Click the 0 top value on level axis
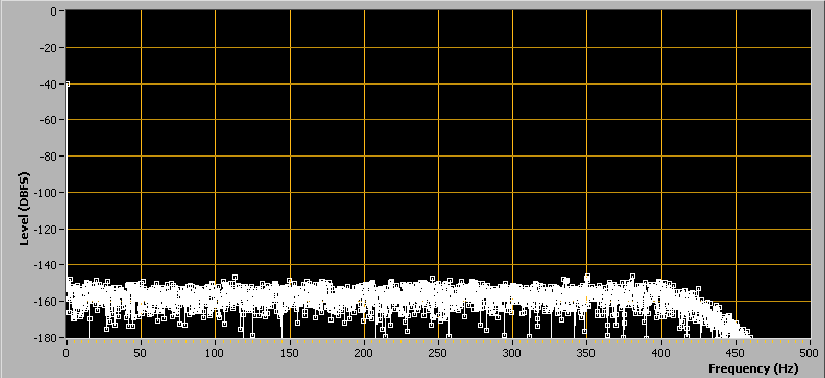The image size is (825, 378). coord(53,11)
